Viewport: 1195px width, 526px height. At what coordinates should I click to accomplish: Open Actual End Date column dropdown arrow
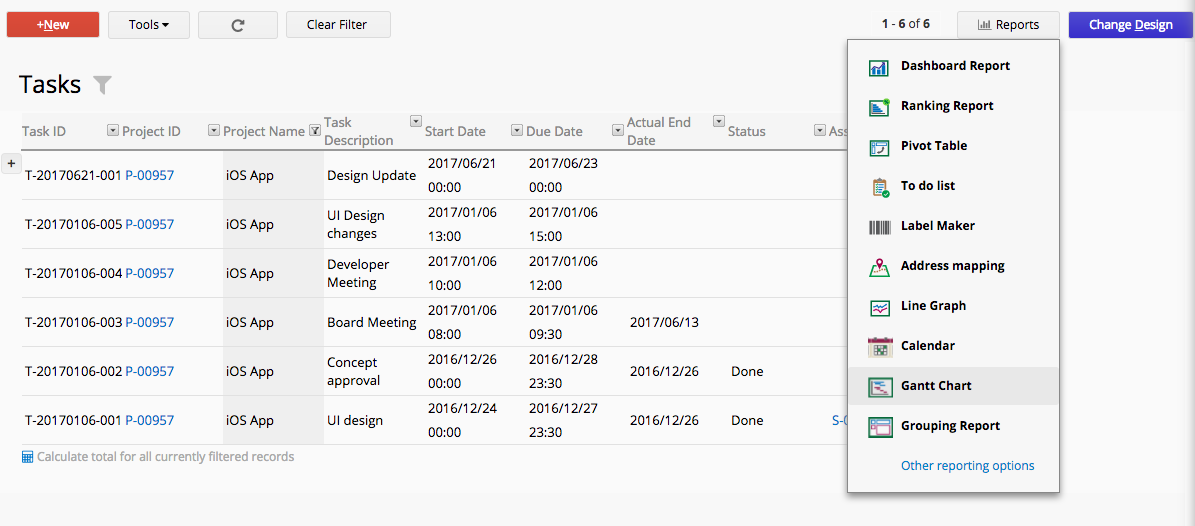click(x=719, y=120)
